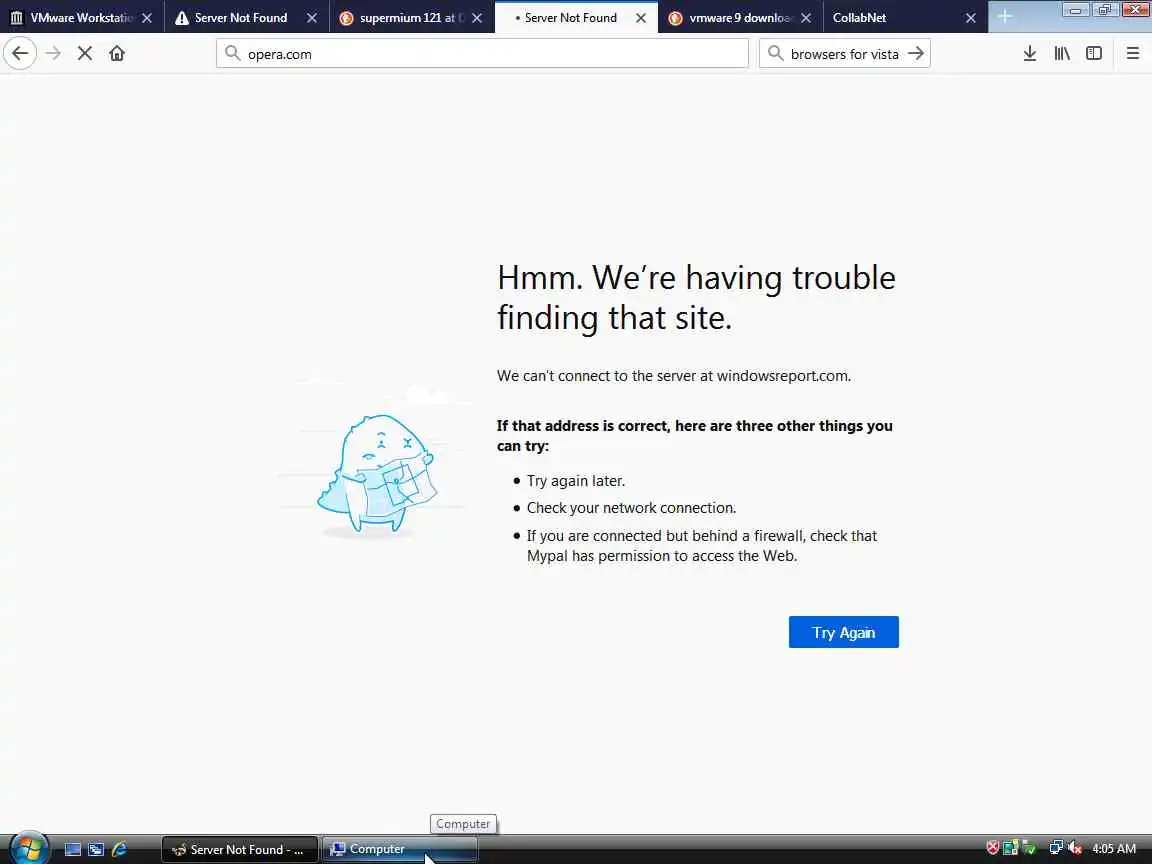Click the magnifier icon in search box
Image resolution: width=1152 pixels, height=864 pixels.
tap(775, 53)
